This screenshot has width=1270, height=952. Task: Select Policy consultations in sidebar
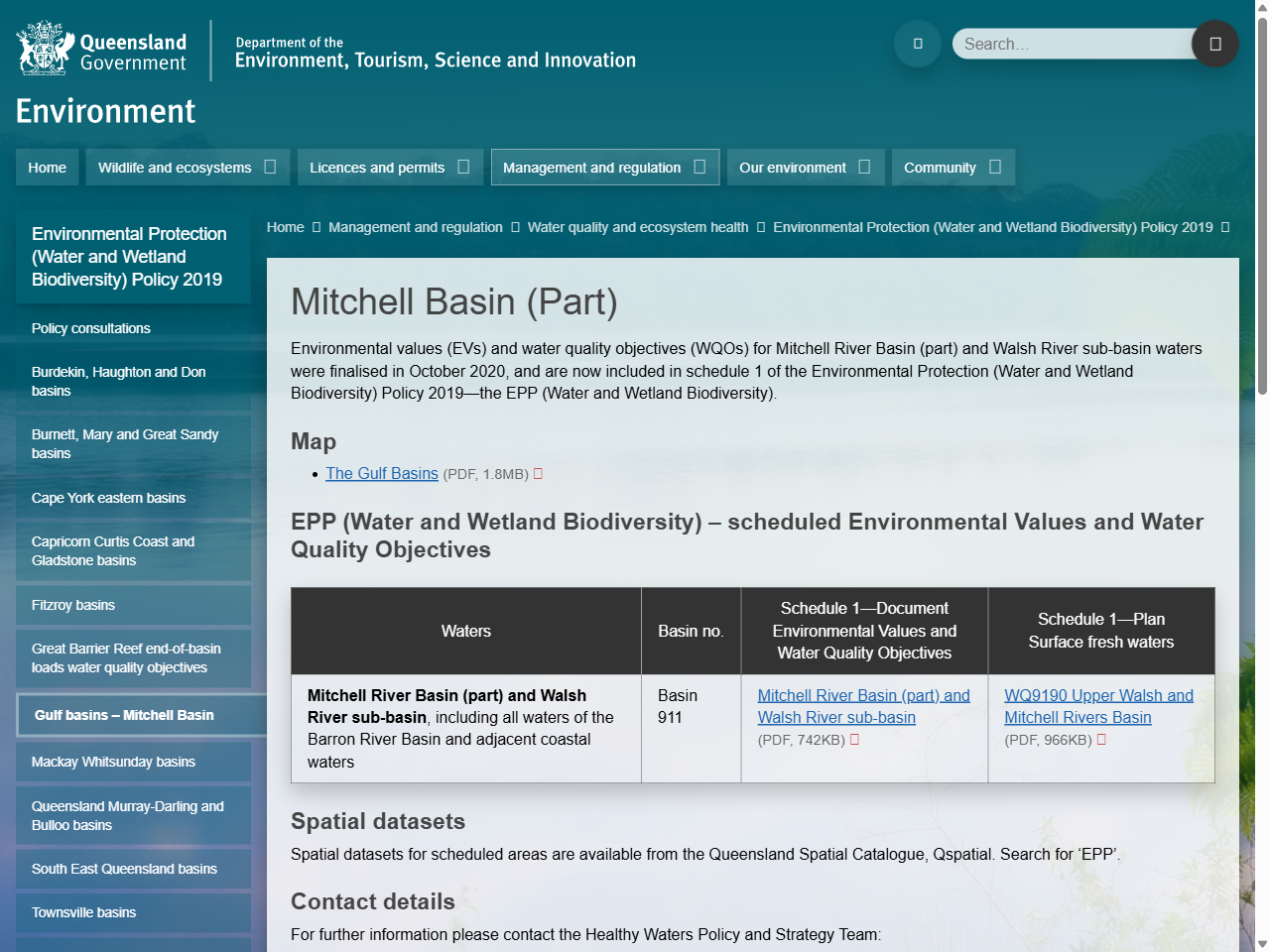pos(133,328)
